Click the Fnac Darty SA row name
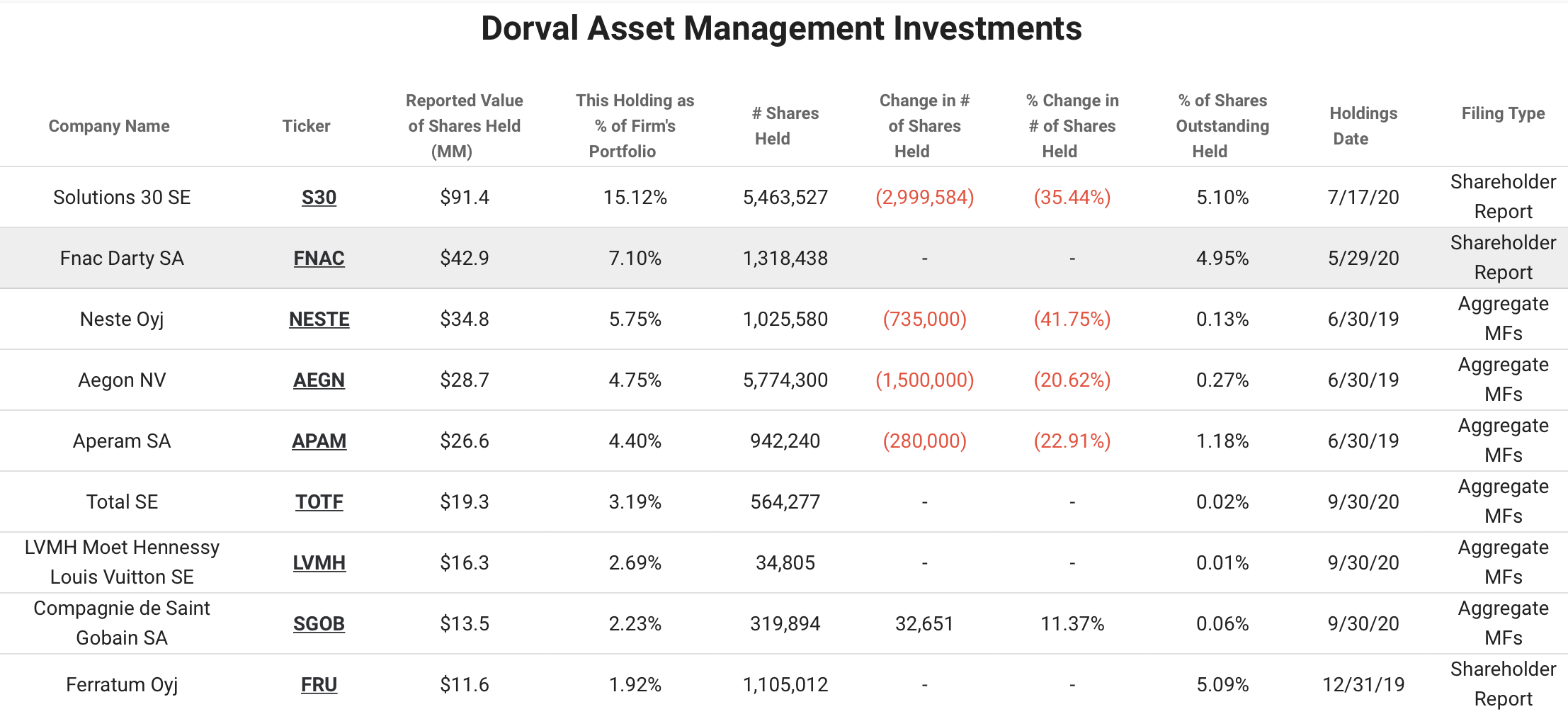Screen dimensions: 1568x714 [122, 259]
